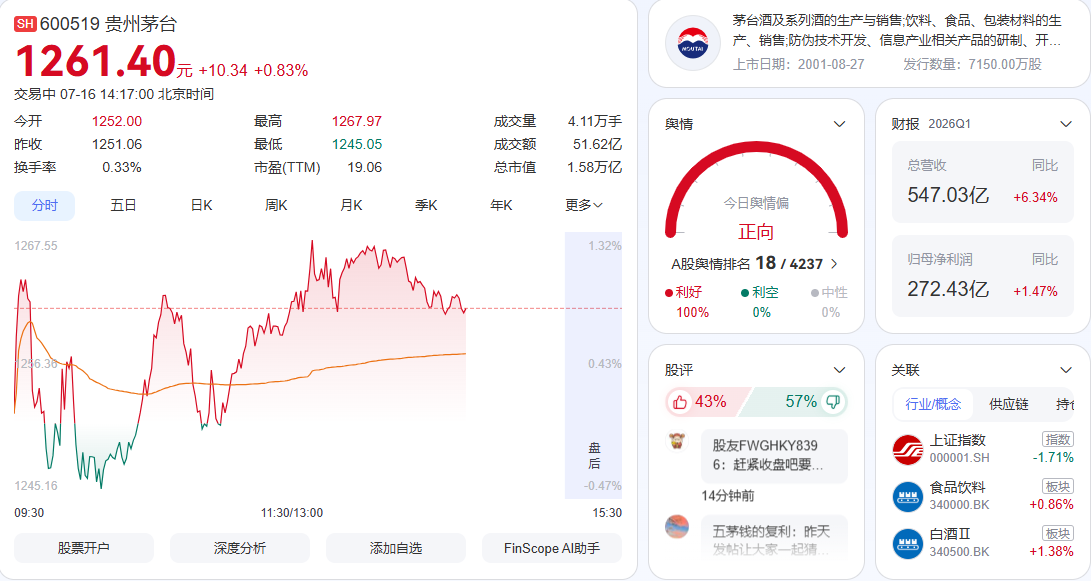Click avatar of user 股友FWGHKY839
Image resolution: width=1091 pixels, height=581 pixels.
pos(677,441)
